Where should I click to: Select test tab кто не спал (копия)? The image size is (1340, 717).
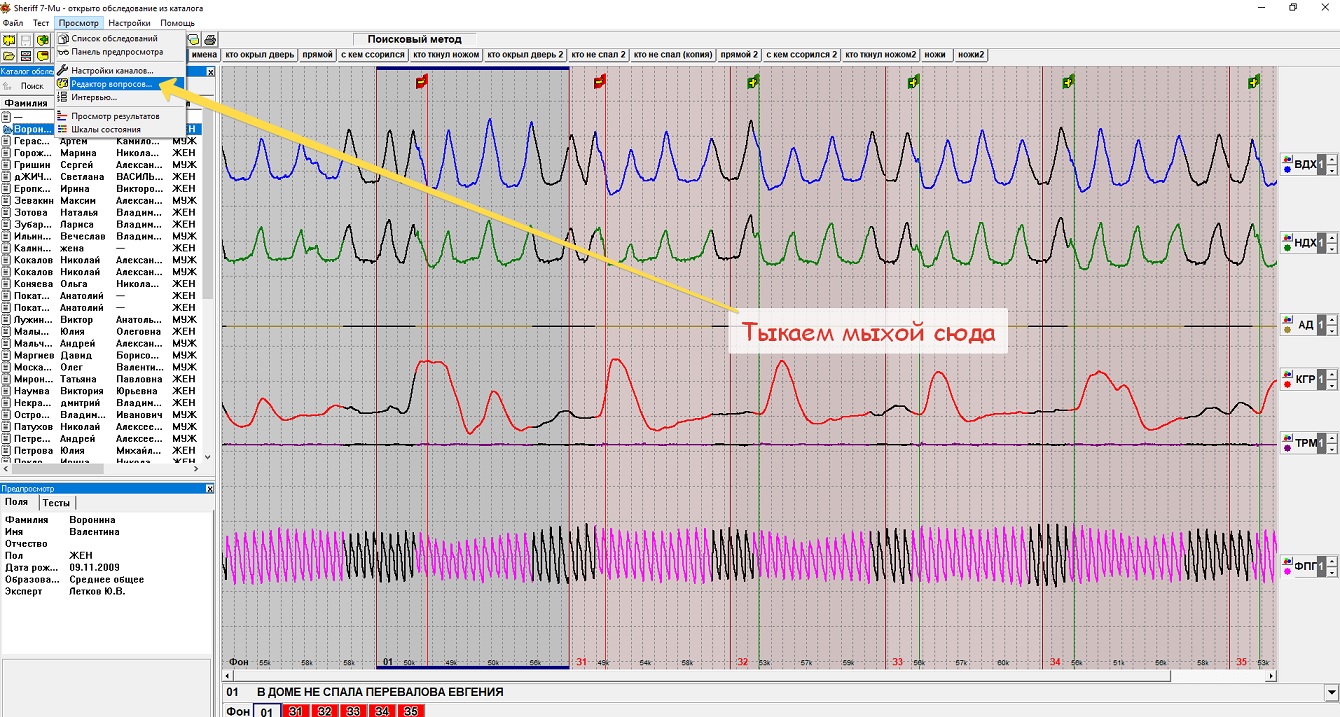pos(673,55)
